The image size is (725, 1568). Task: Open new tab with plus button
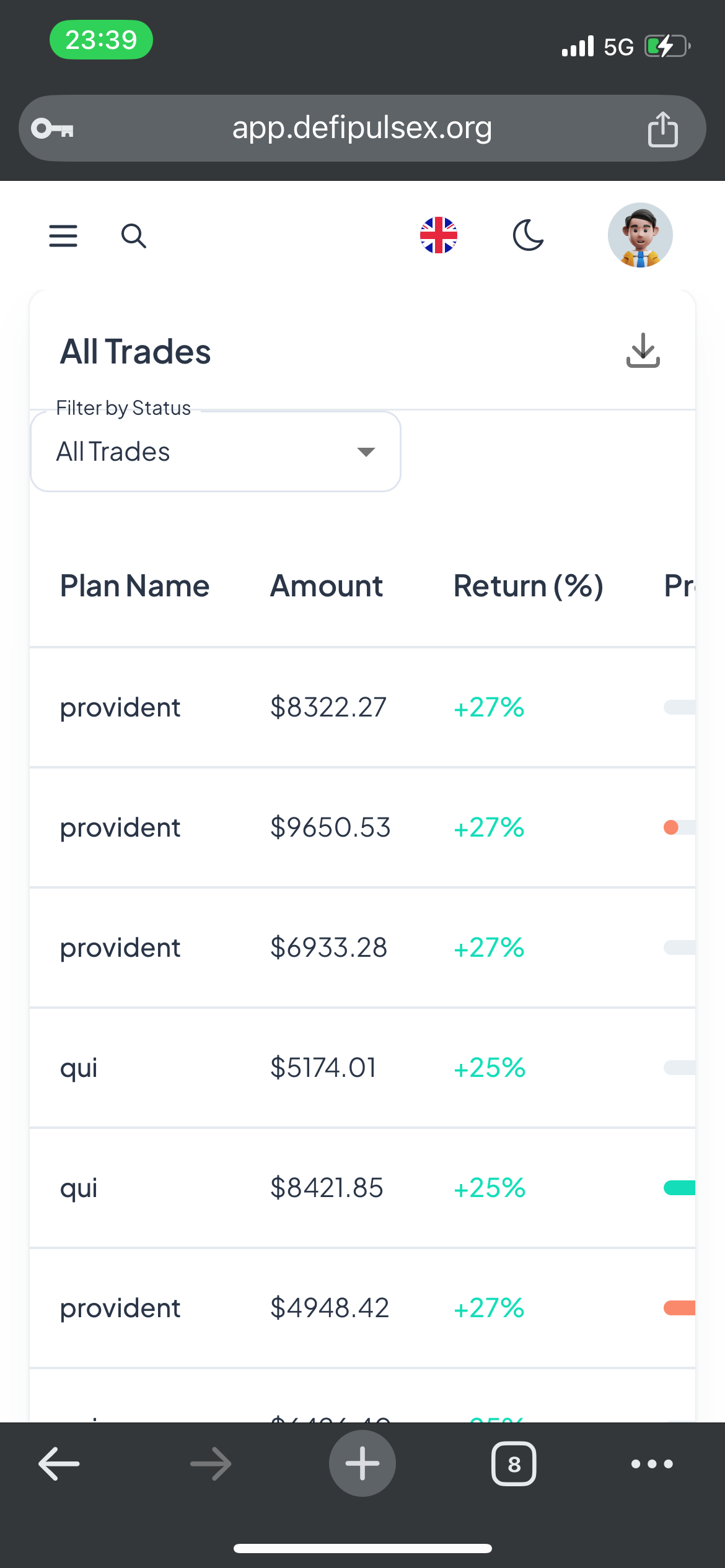tap(362, 1463)
